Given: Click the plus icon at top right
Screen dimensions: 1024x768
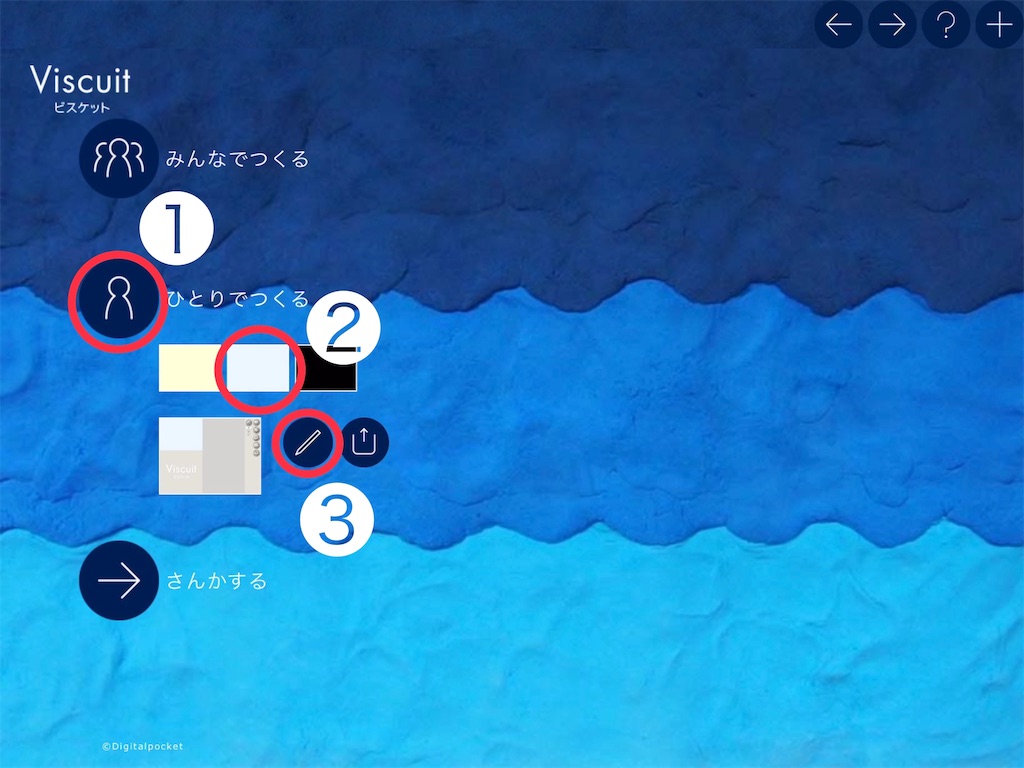Looking at the screenshot, I should (x=999, y=24).
